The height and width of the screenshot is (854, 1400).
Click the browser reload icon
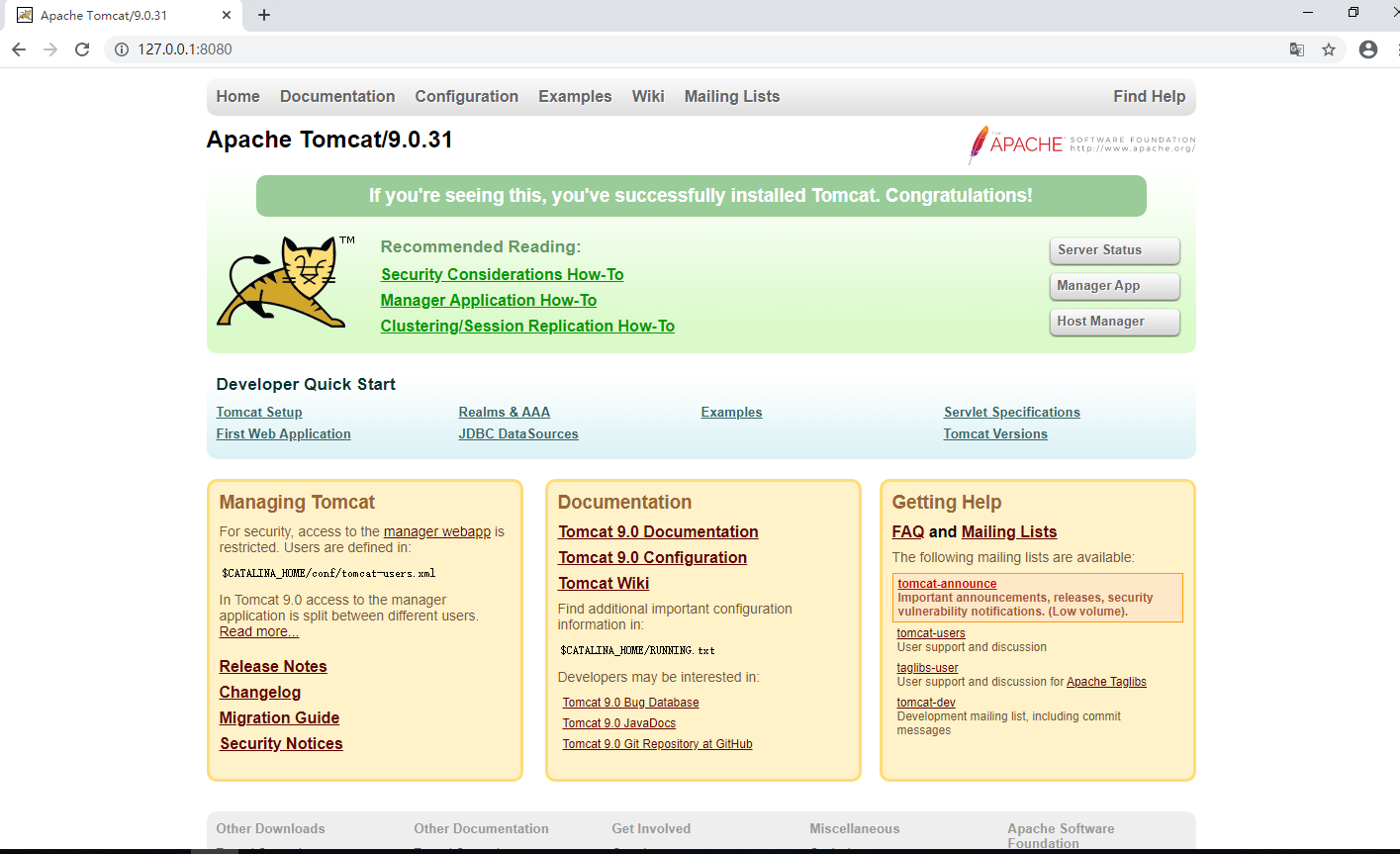click(x=82, y=48)
